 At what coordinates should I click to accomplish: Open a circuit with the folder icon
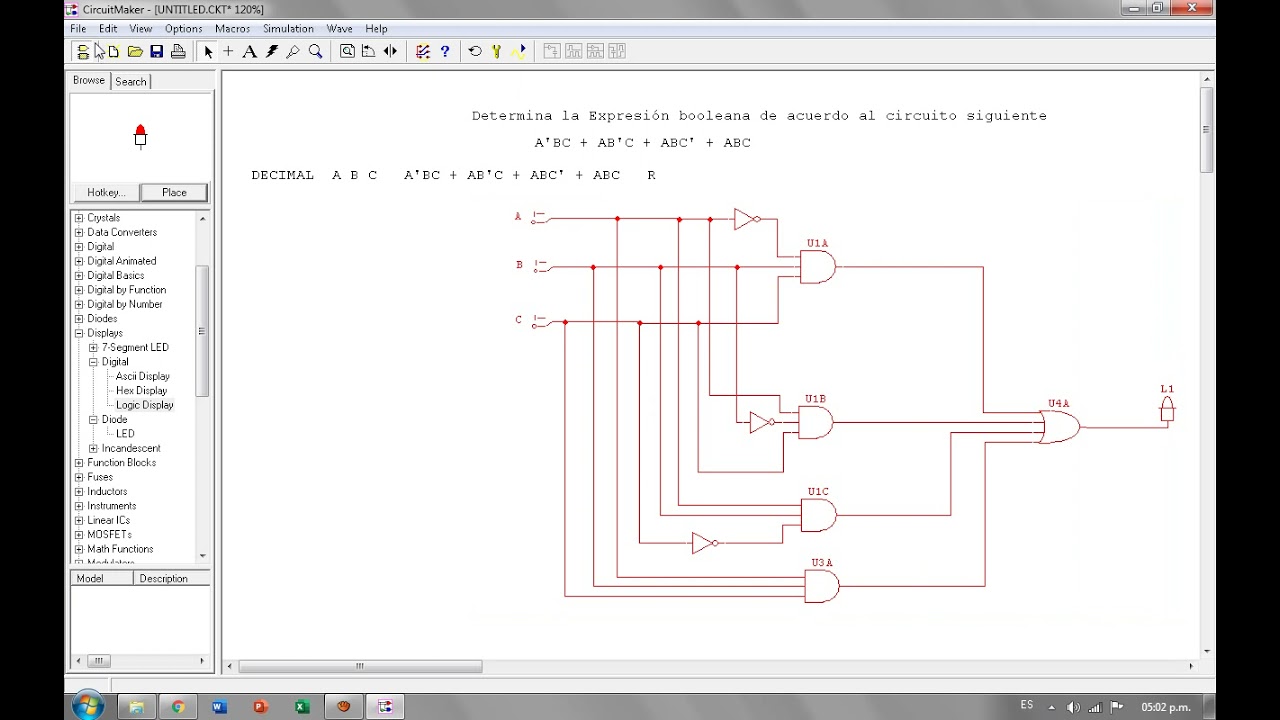[135, 51]
